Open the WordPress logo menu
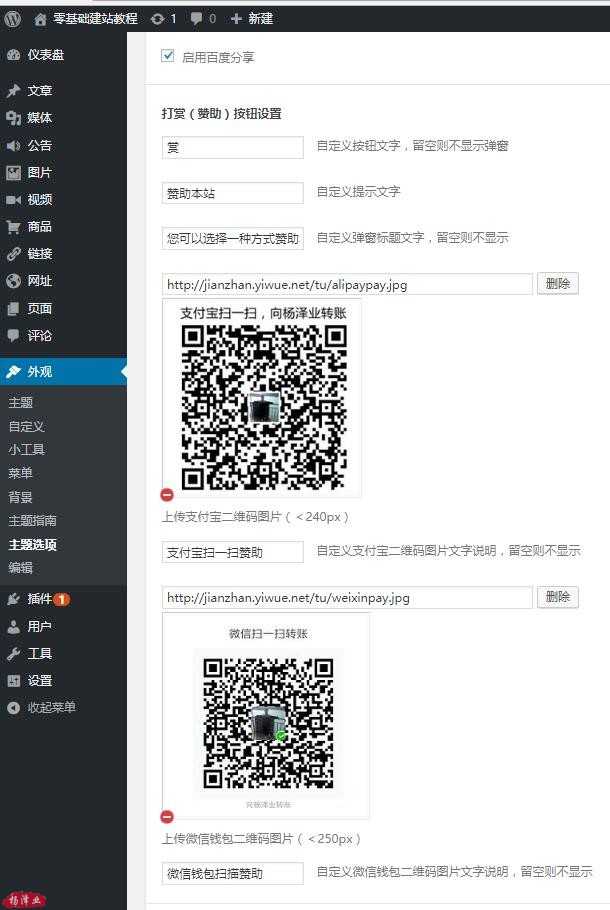This screenshot has height=910, width=610. (x=13, y=19)
